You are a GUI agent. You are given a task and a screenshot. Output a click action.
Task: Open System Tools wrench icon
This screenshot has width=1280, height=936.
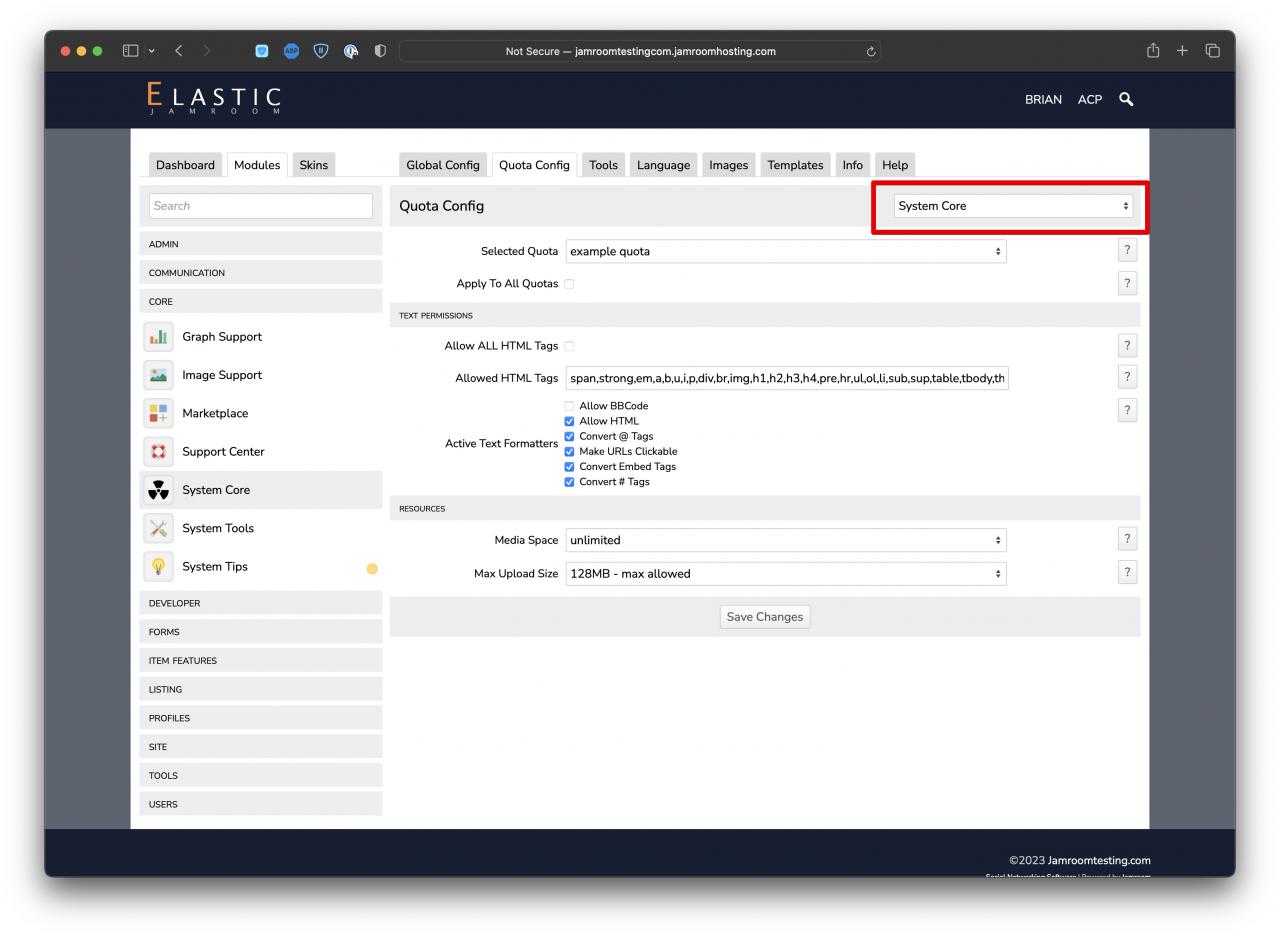click(159, 528)
